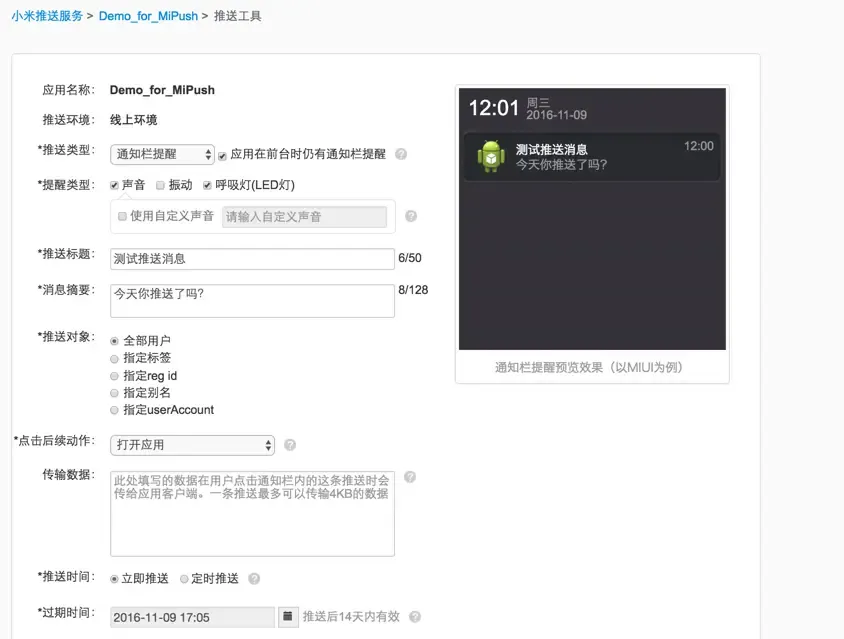The height and width of the screenshot is (639, 844).
Task: Toggle 应用在前台时仍有通知栏提醒 checkbox
Action: 222,156
